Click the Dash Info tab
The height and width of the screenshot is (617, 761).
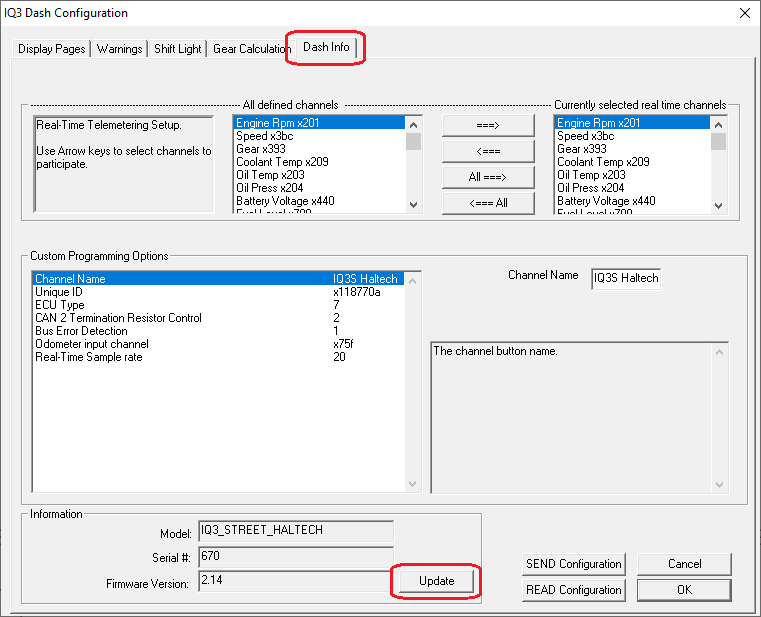[326, 47]
